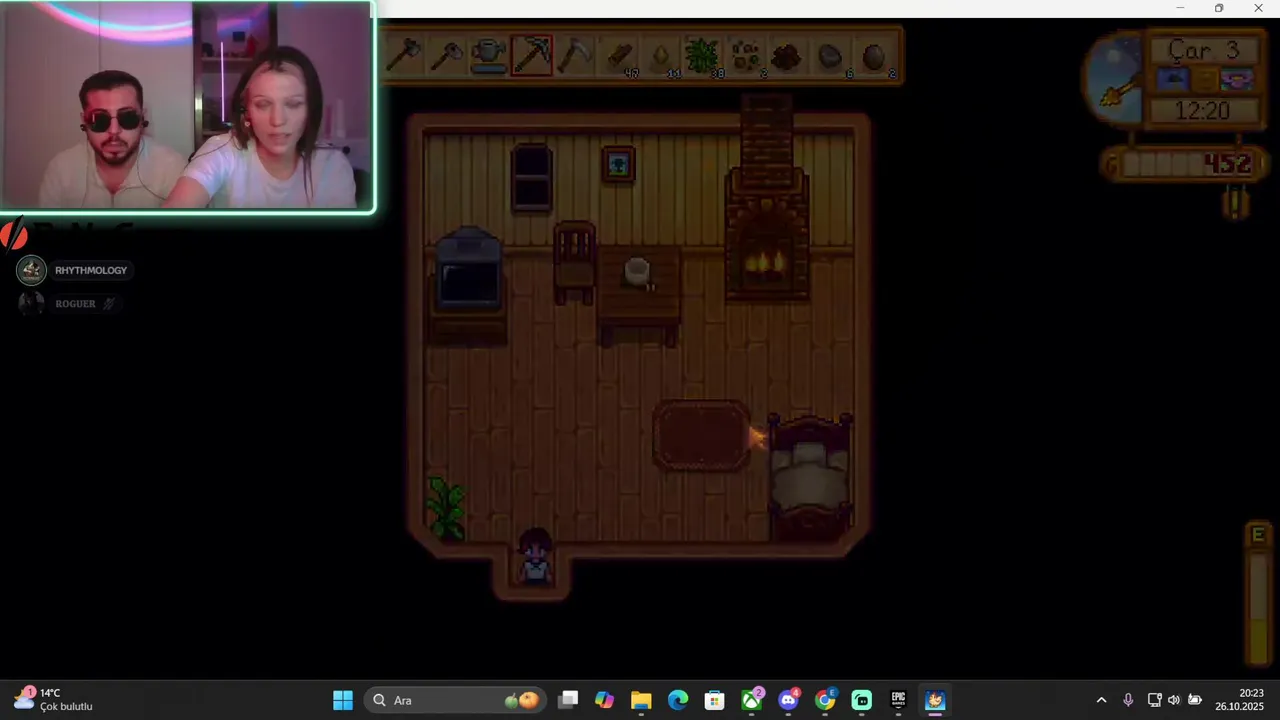This screenshot has width=1280, height=720.
Task: Select the watering can in hotbar
Action: [x=489, y=55]
